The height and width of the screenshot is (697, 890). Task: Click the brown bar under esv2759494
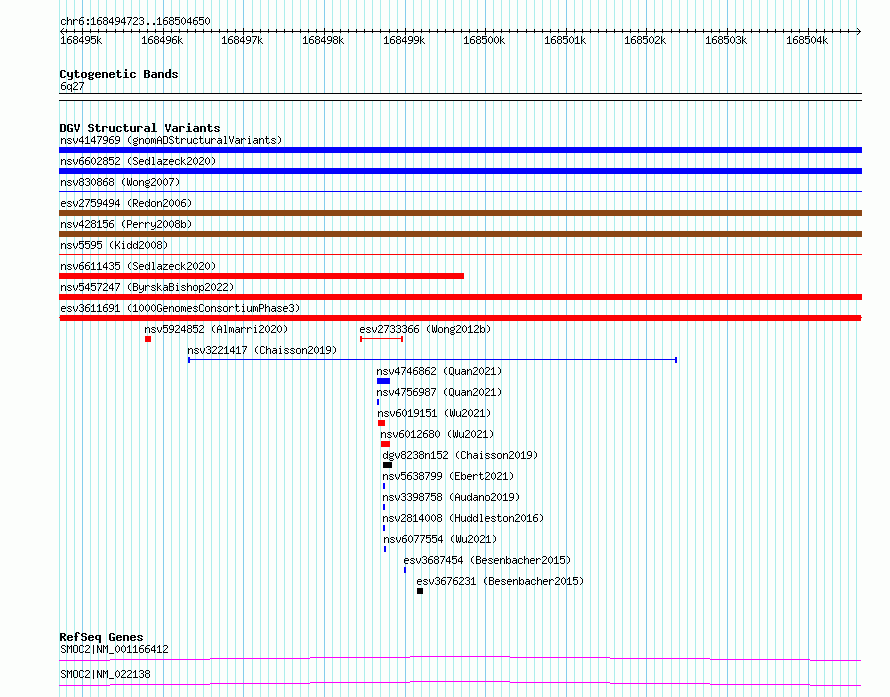click(x=460, y=213)
